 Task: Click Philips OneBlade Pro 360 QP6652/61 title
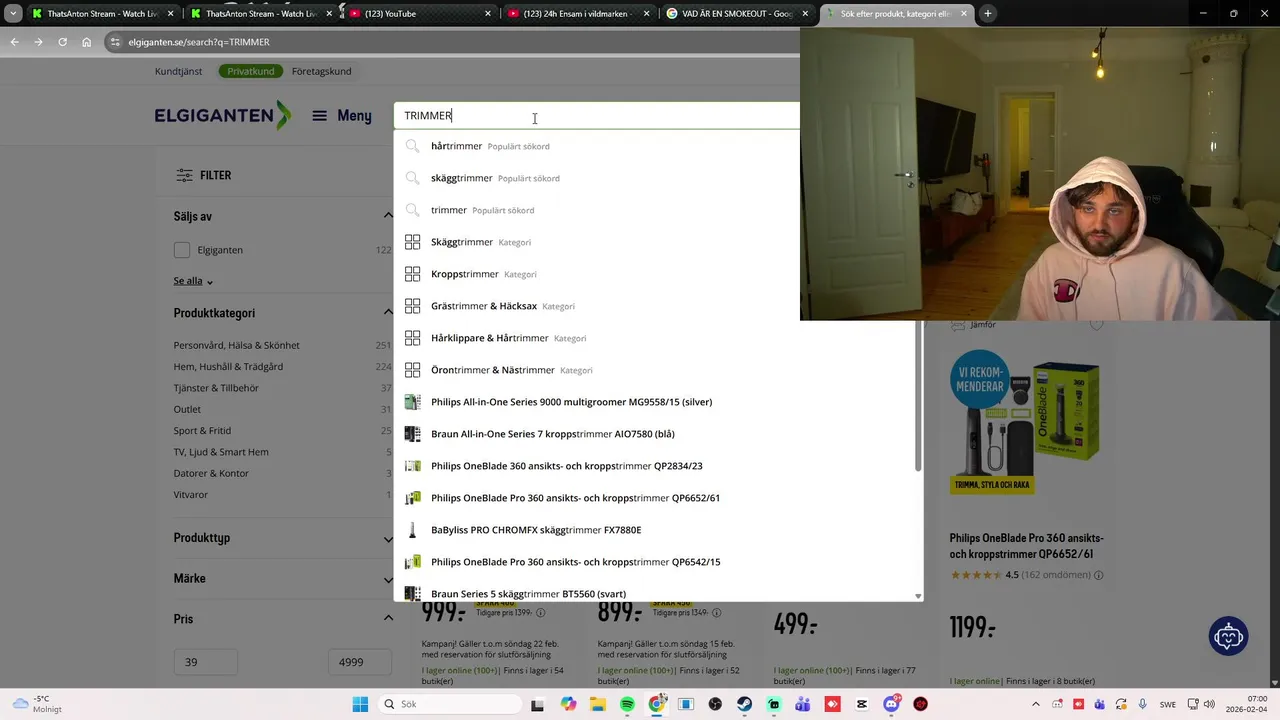(1027, 546)
